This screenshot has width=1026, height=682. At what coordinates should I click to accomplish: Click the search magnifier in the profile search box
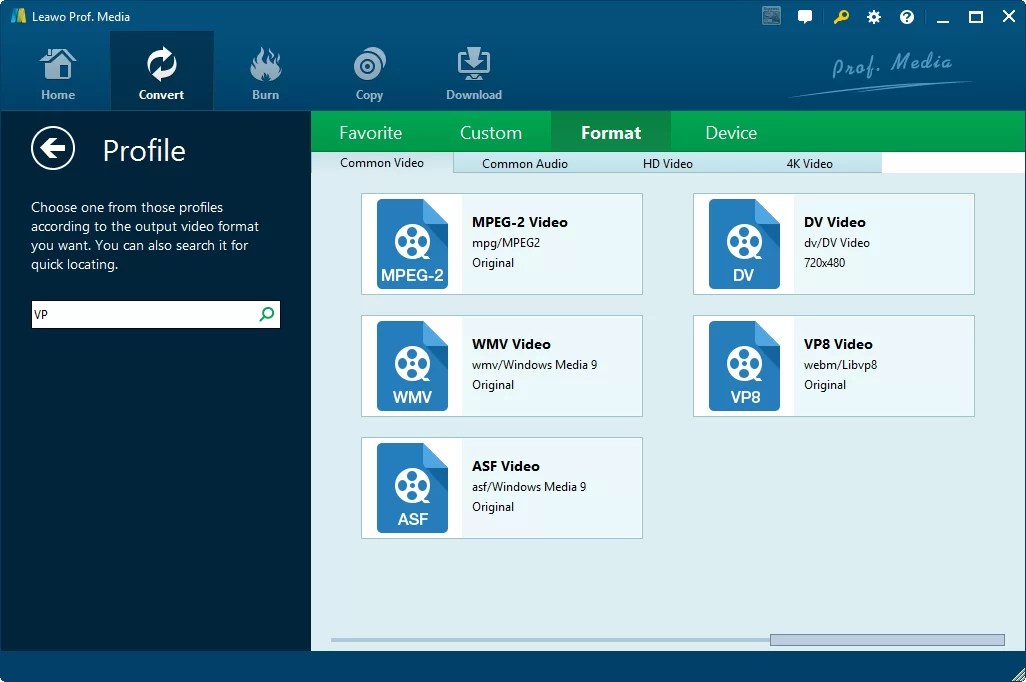tap(265, 314)
